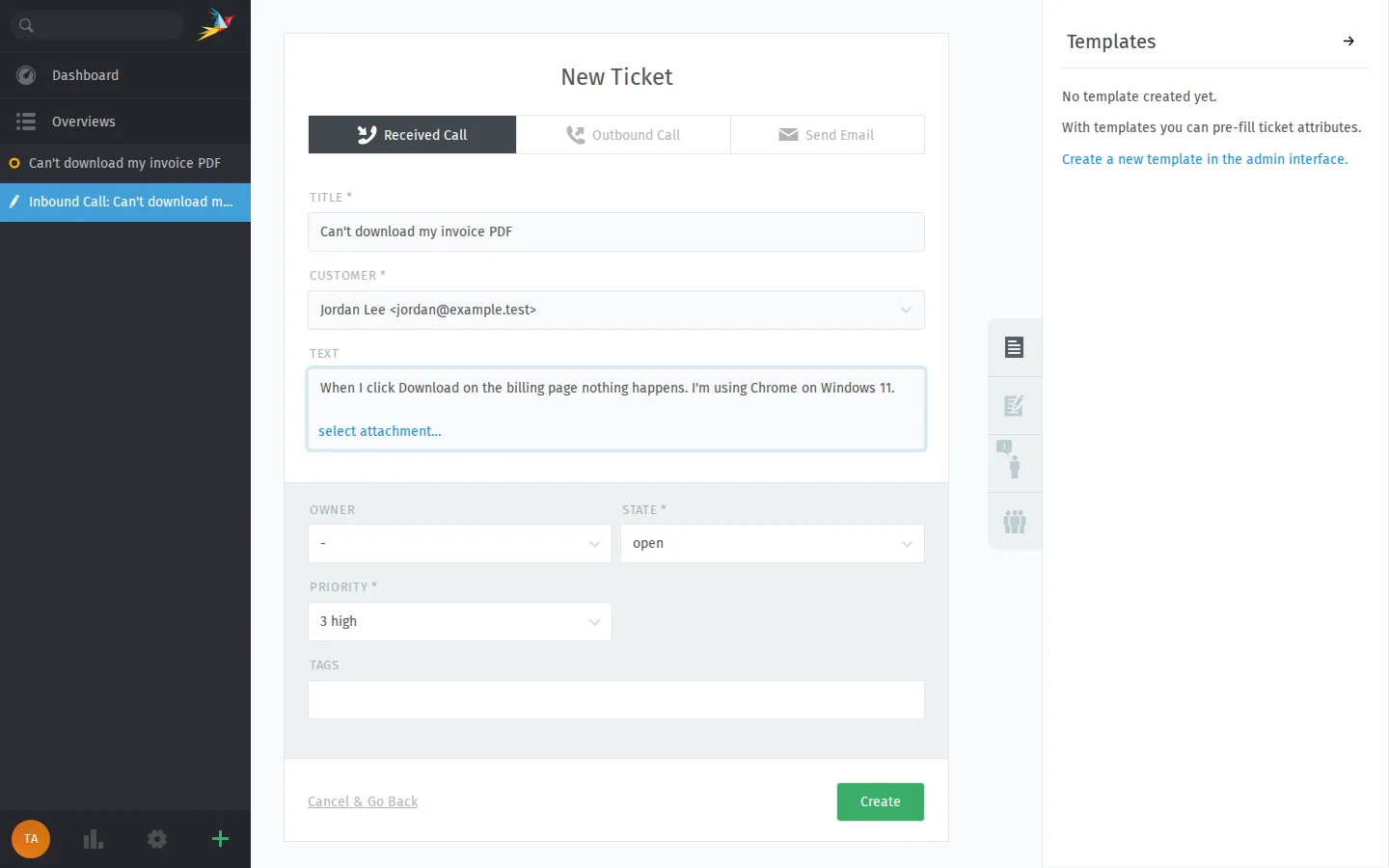Image resolution: width=1389 pixels, height=868 pixels.
Task: Open ticket "Can't download my invoice PDF"
Action: [125, 163]
